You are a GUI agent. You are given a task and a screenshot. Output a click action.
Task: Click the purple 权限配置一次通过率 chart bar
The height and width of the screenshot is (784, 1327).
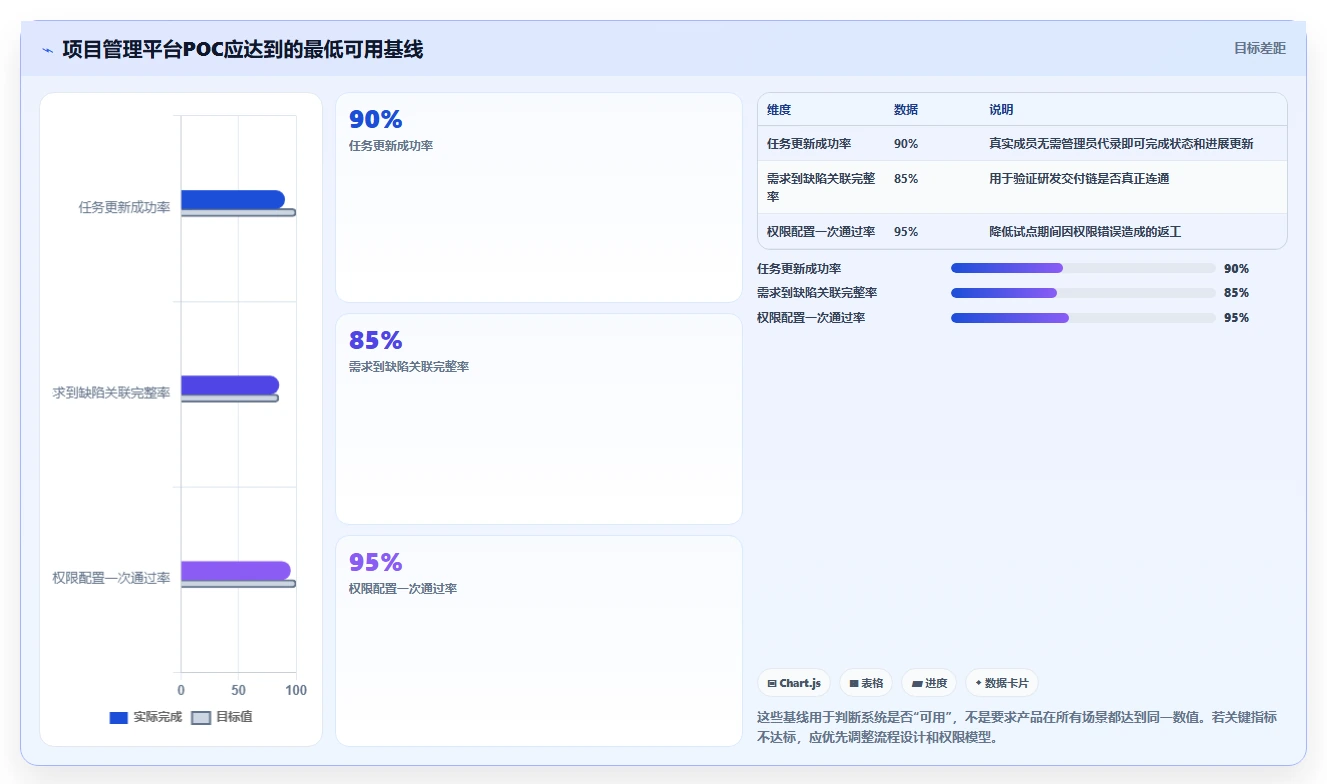pos(236,571)
